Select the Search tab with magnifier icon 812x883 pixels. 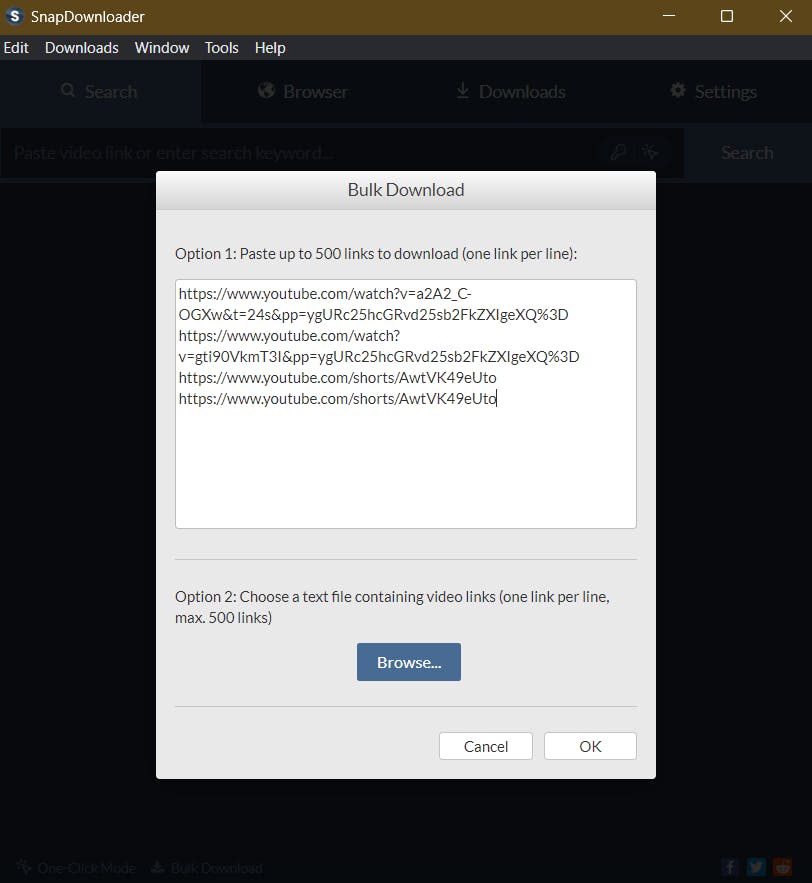point(100,91)
